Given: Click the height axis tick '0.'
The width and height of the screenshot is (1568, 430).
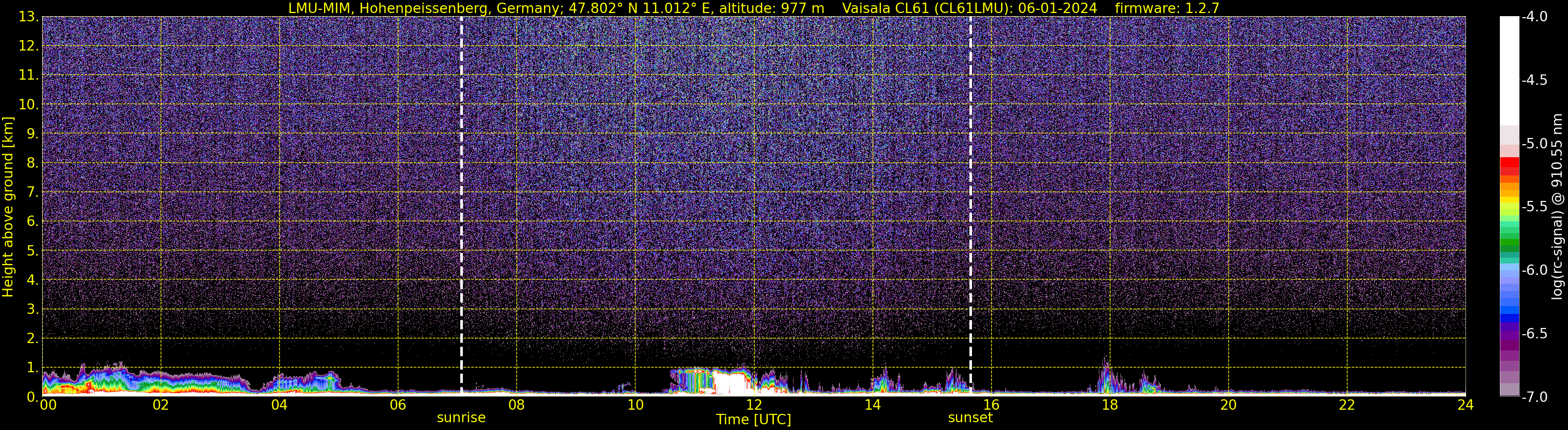Looking at the screenshot, I should (33, 397).
